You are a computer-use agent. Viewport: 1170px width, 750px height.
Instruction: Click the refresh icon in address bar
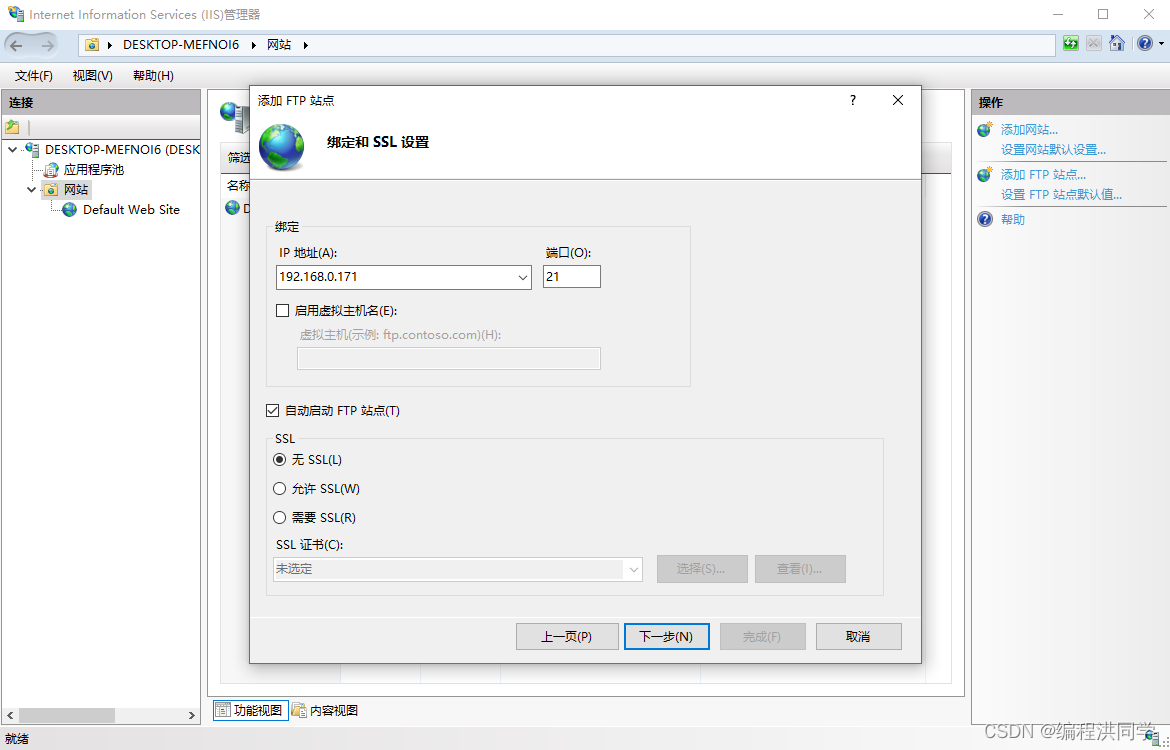click(1071, 44)
